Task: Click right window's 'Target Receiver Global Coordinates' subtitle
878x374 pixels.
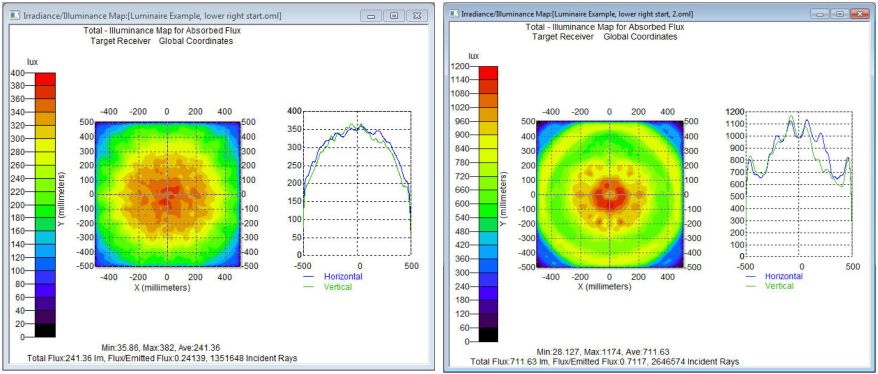Action: pyautogui.click(x=605, y=37)
